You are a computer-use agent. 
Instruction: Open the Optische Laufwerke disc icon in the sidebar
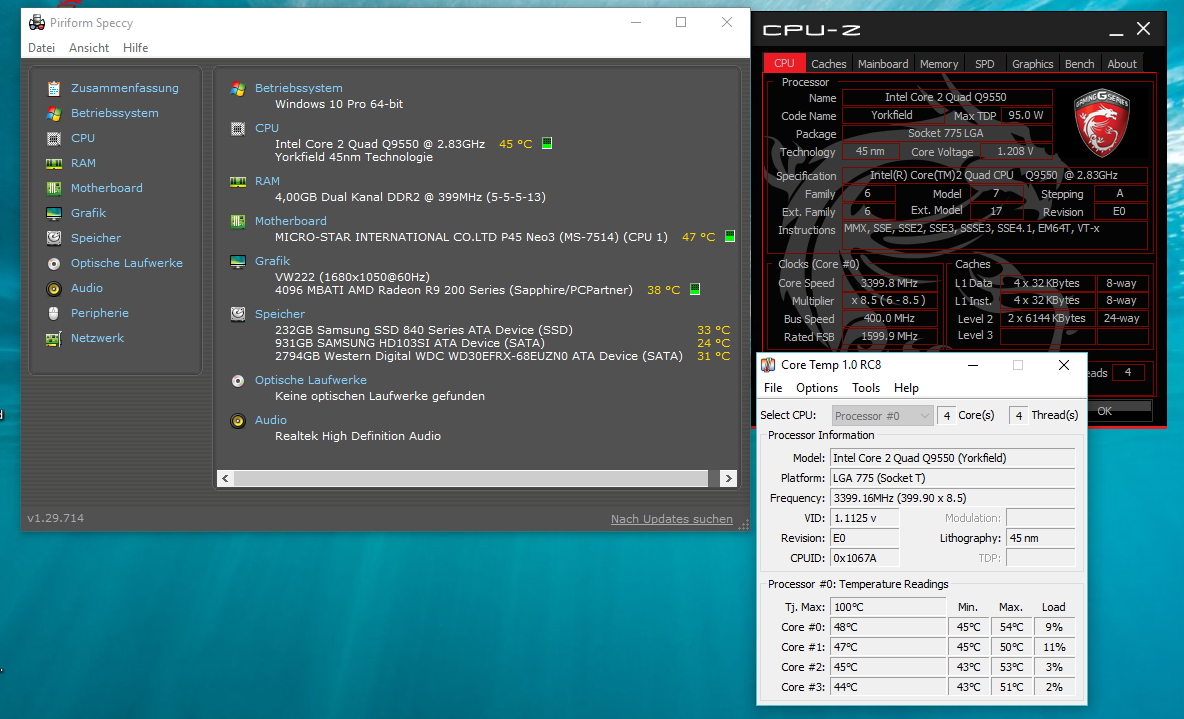pos(54,264)
